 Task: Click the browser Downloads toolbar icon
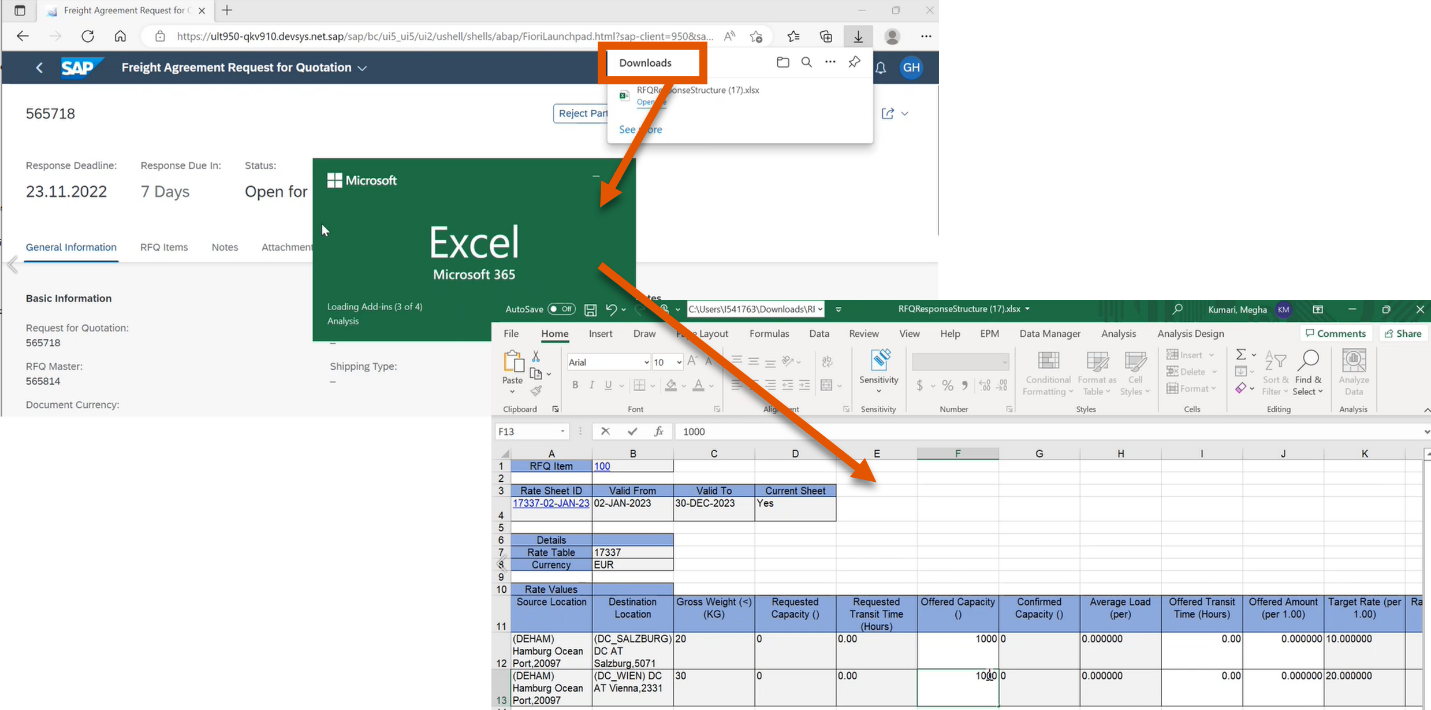(858, 36)
